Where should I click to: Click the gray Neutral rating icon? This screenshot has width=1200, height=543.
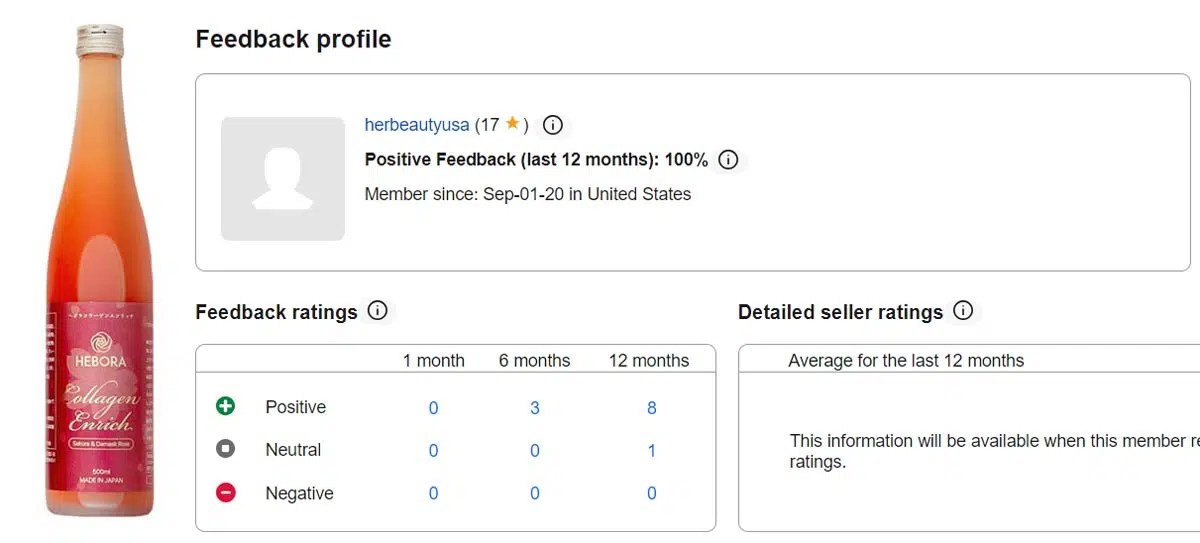[225, 449]
